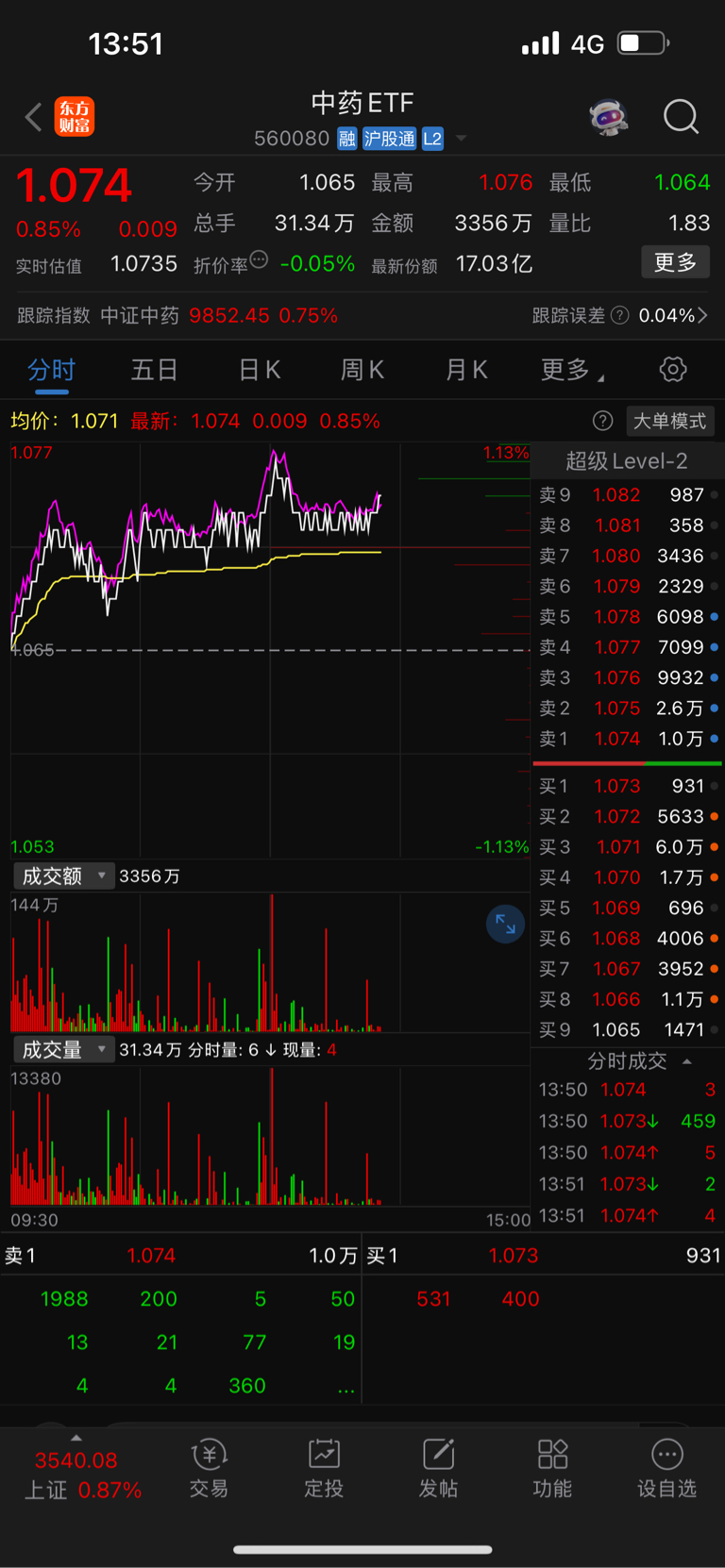Click the 超级Level-2 header
Screen dimensions: 725x1568
[627, 461]
